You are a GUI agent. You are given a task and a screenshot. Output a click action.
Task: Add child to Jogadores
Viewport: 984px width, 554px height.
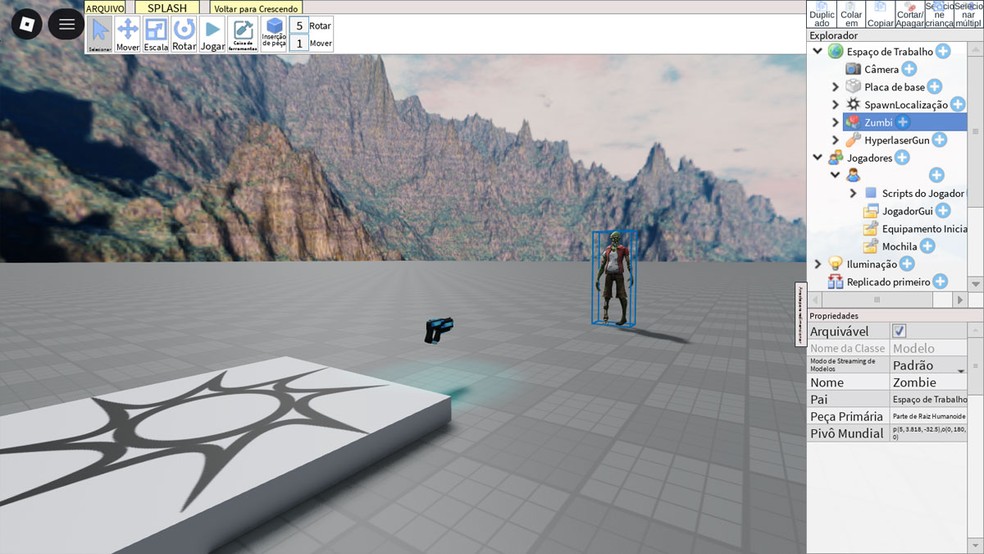(902, 157)
